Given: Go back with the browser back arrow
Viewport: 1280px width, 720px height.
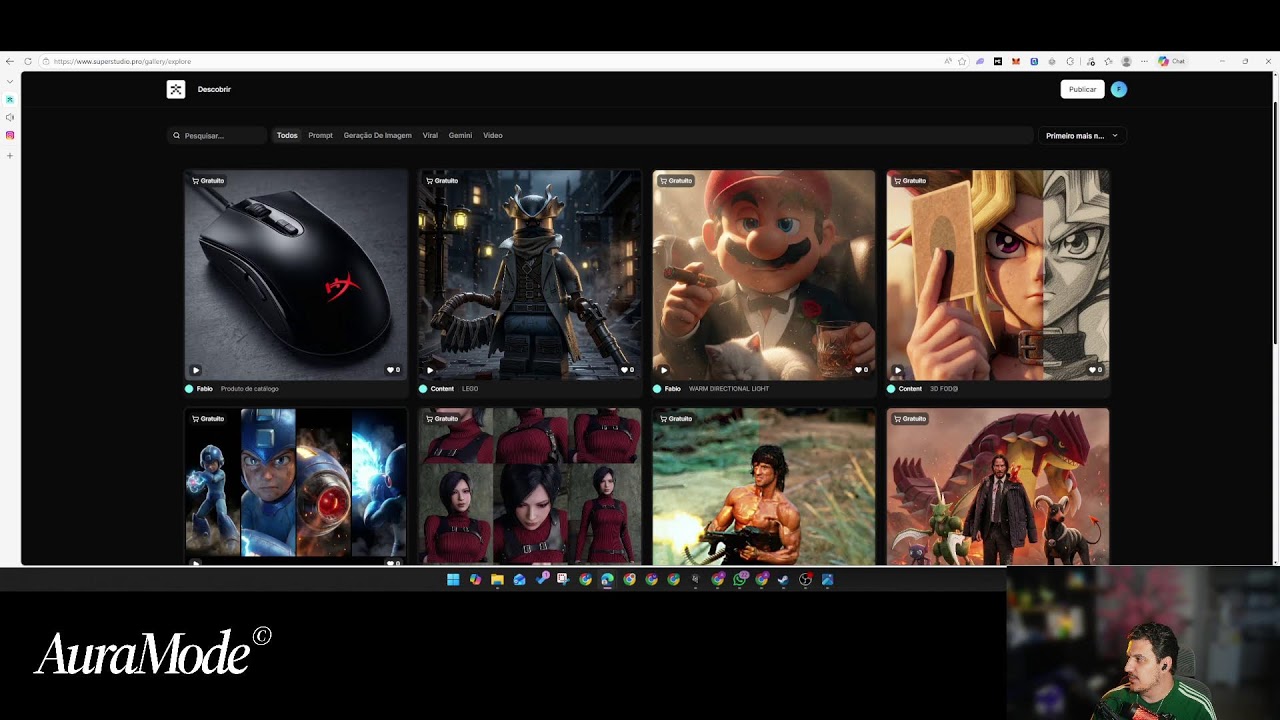Looking at the screenshot, I should click(x=10, y=61).
